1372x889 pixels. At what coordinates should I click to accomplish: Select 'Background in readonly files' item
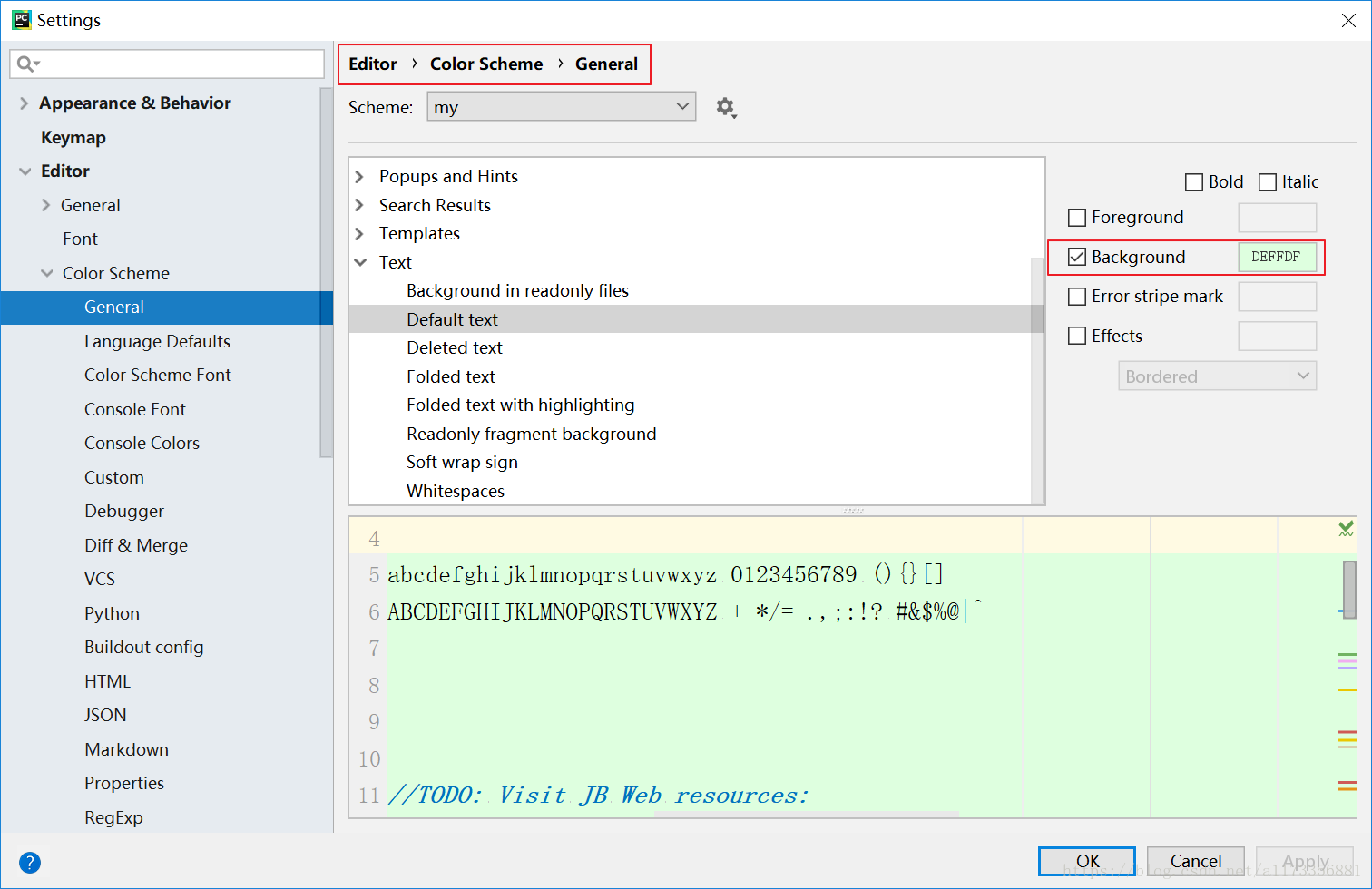[x=517, y=291]
